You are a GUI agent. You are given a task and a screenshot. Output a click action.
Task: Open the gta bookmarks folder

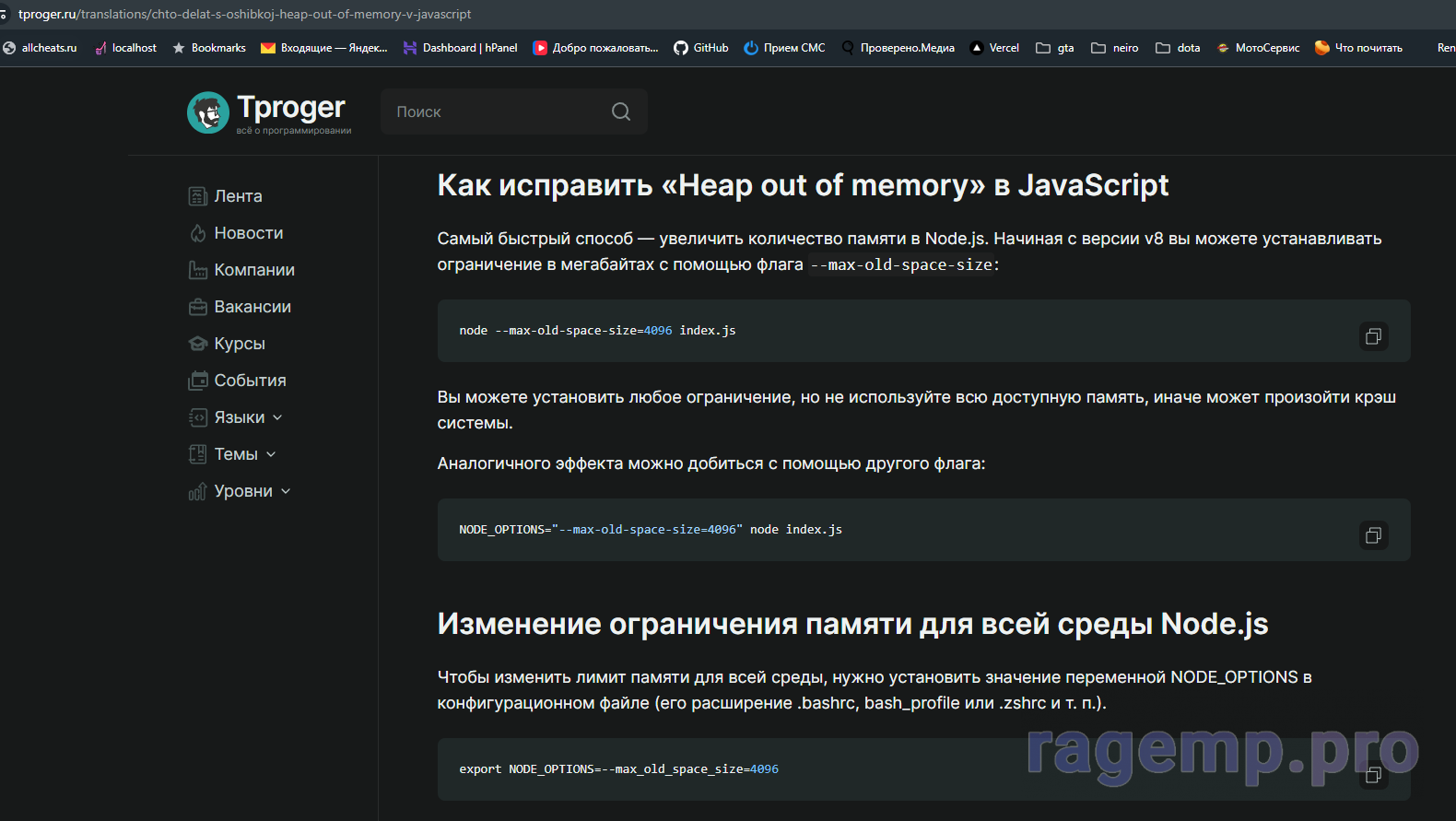tap(1055, 48)
